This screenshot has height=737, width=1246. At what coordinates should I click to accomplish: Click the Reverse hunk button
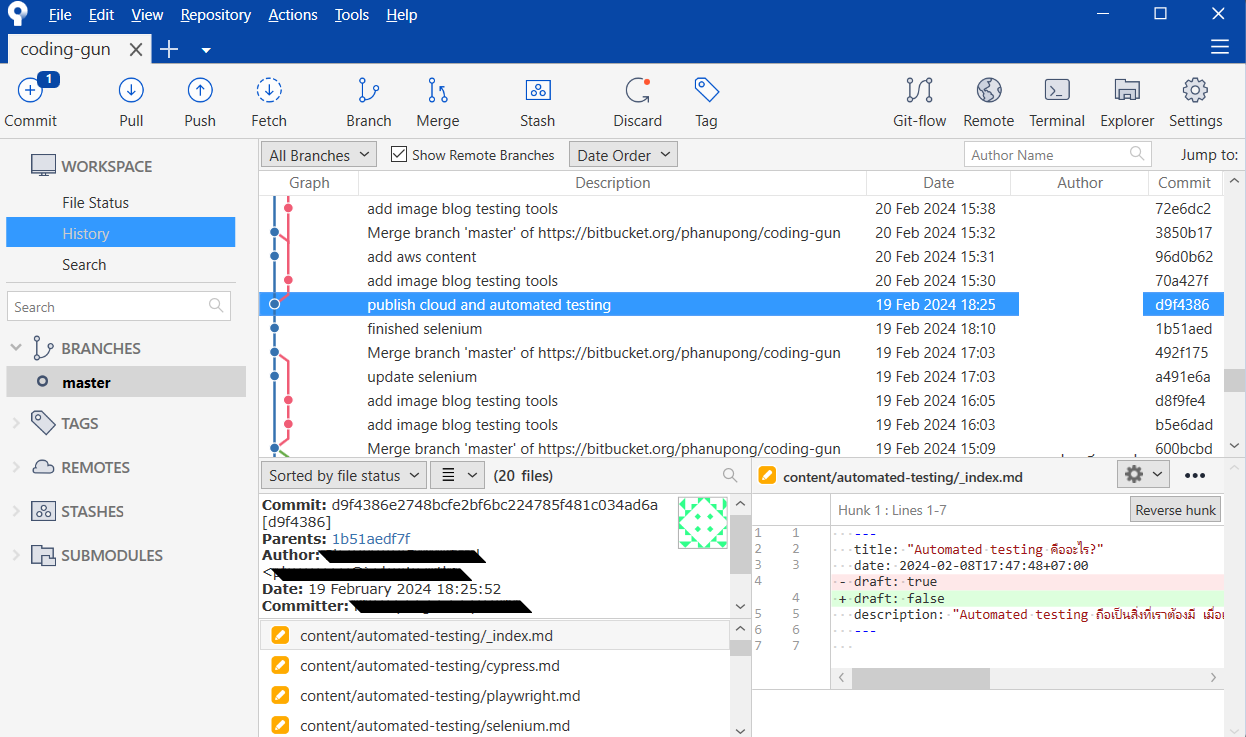(x=1175, y=509)
